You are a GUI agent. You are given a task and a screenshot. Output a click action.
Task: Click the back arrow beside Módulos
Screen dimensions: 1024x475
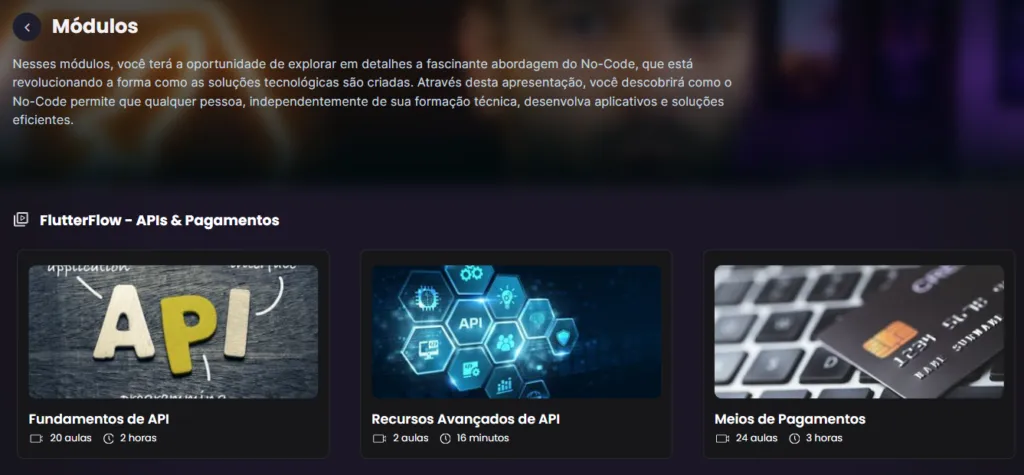[x=27, y=27]
